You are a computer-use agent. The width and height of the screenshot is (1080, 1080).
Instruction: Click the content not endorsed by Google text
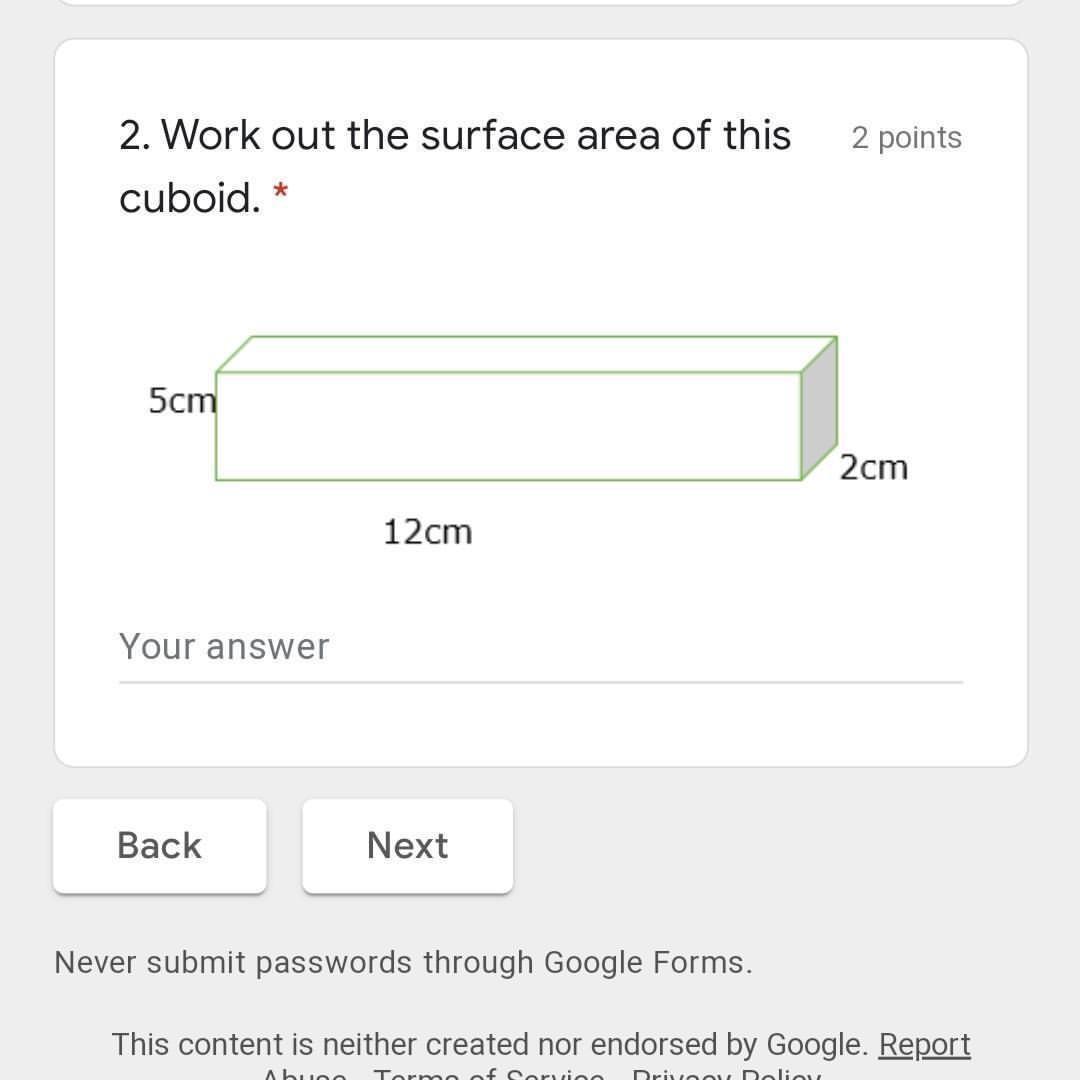(490, 1045)
